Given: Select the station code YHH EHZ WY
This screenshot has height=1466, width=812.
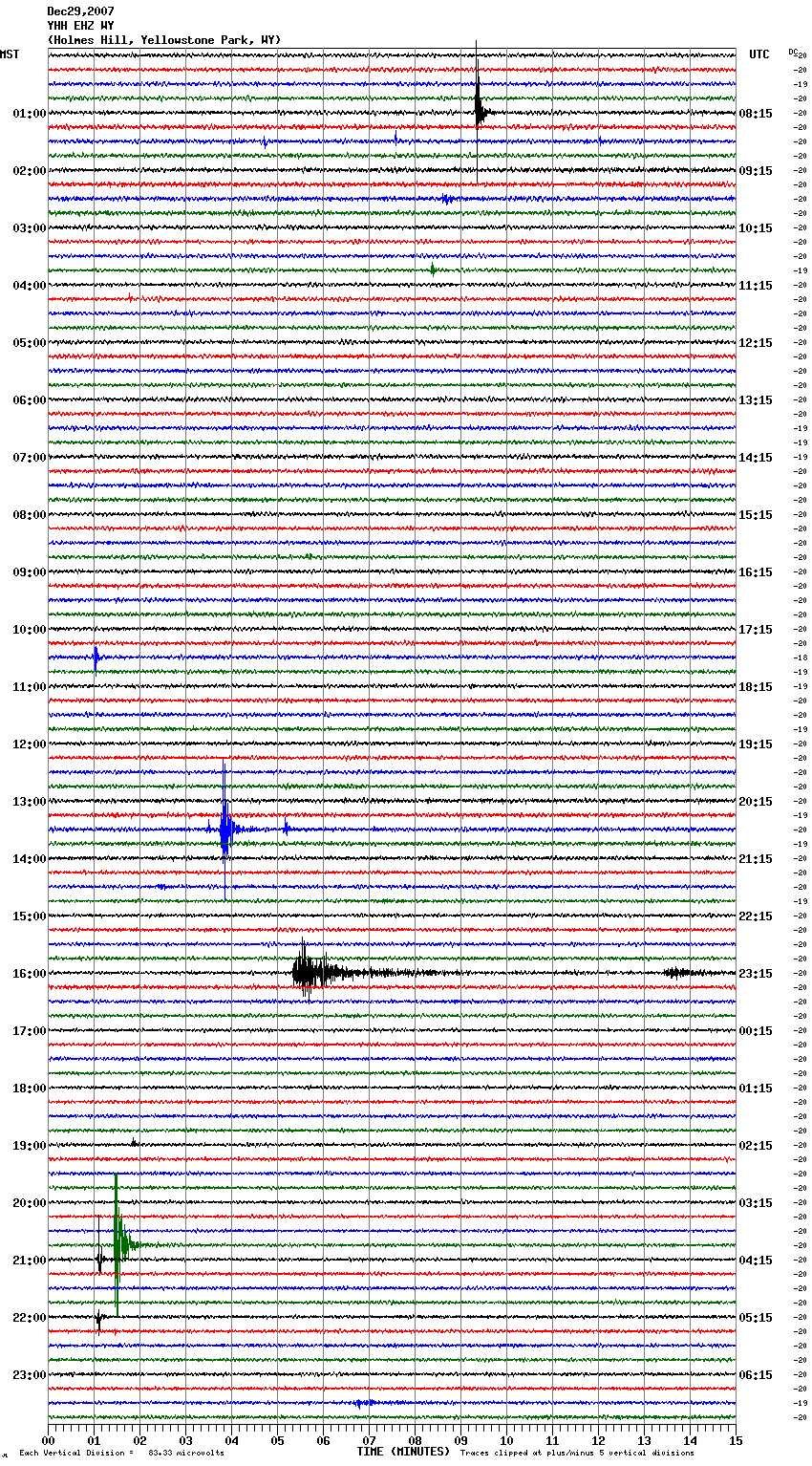Looking at the screenshot, I should [80, 26].
